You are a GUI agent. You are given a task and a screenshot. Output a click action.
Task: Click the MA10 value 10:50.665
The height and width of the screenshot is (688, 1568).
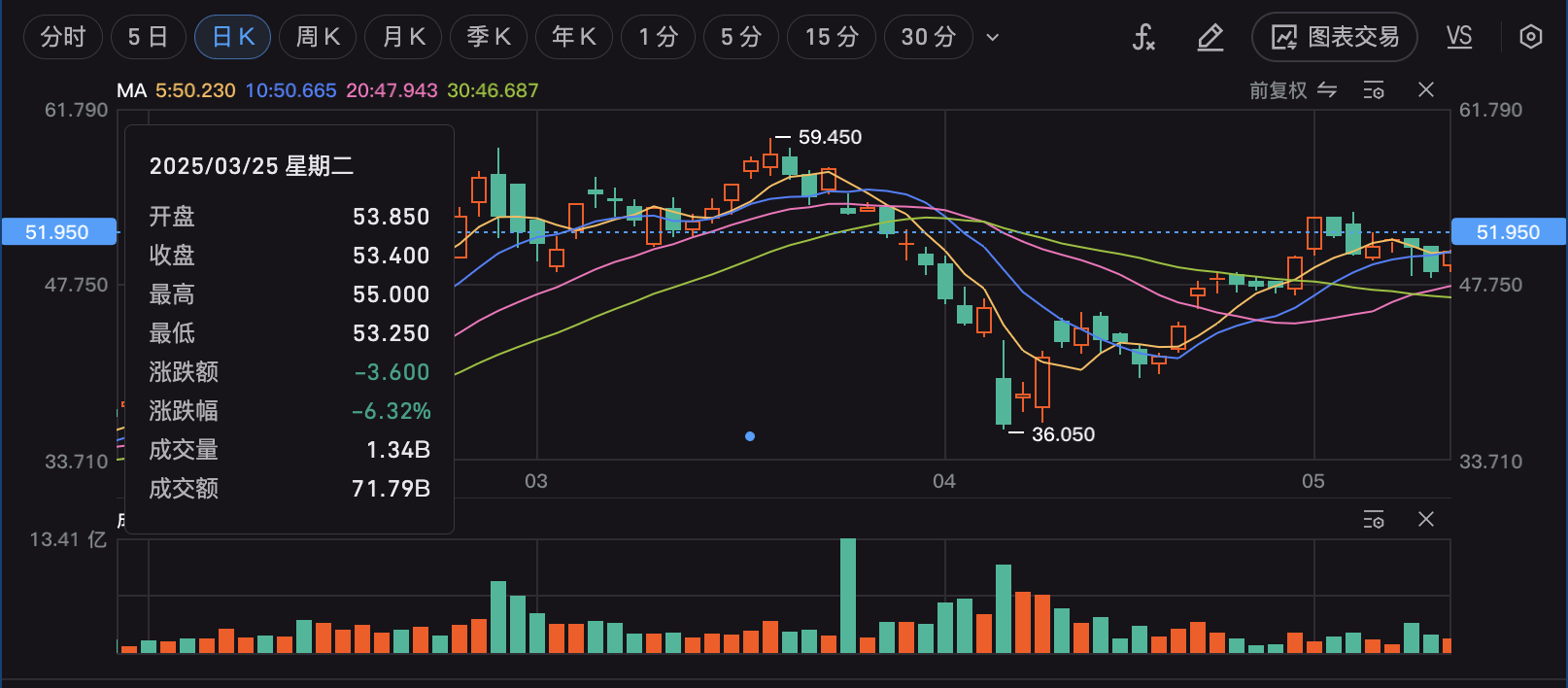pos(290,90)
